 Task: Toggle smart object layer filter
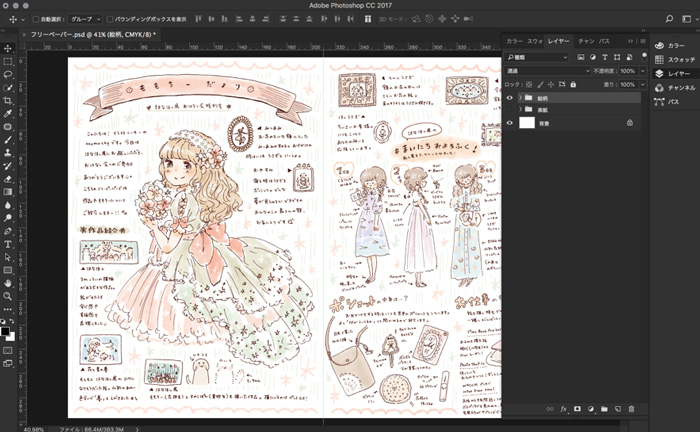point(629,57)
